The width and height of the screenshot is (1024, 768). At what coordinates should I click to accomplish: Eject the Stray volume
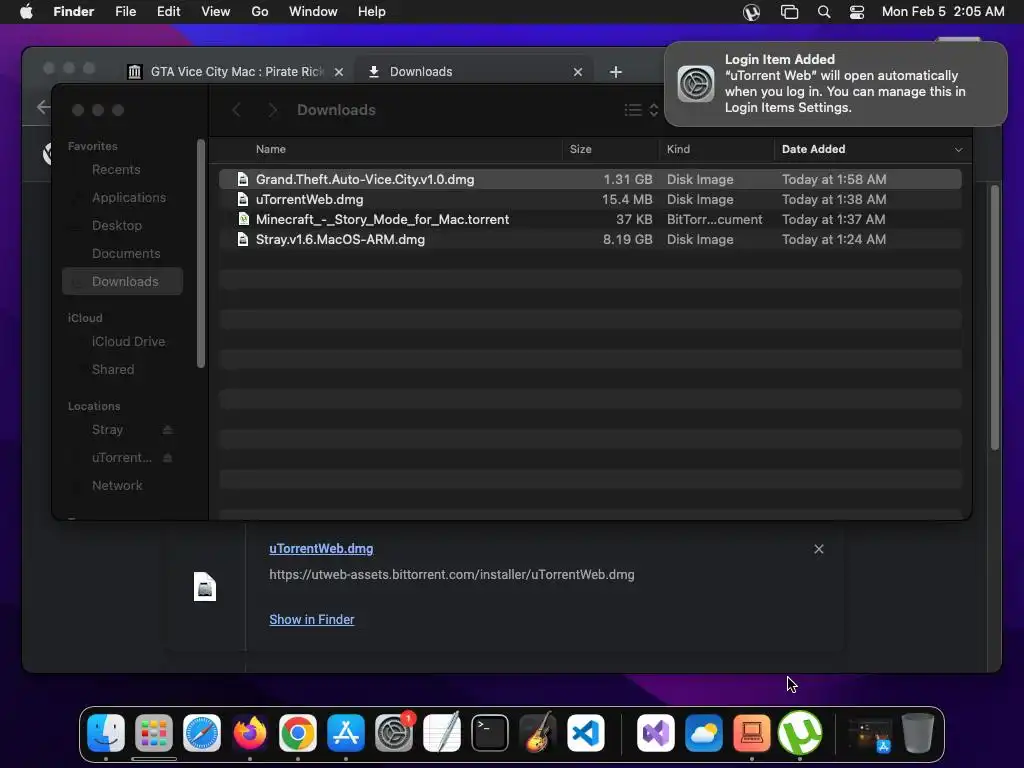(167, 430)
